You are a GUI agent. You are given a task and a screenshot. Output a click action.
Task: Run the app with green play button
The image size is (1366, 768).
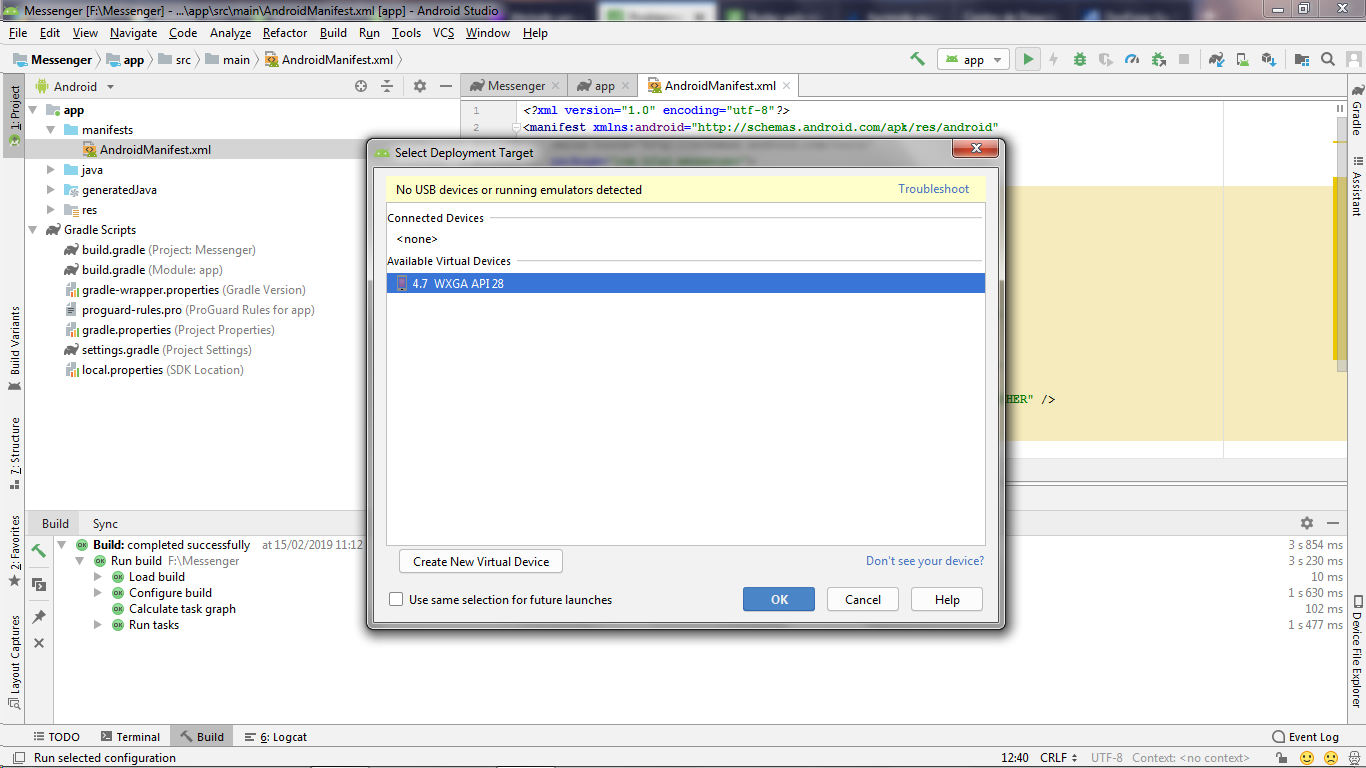pos(1027,59)
